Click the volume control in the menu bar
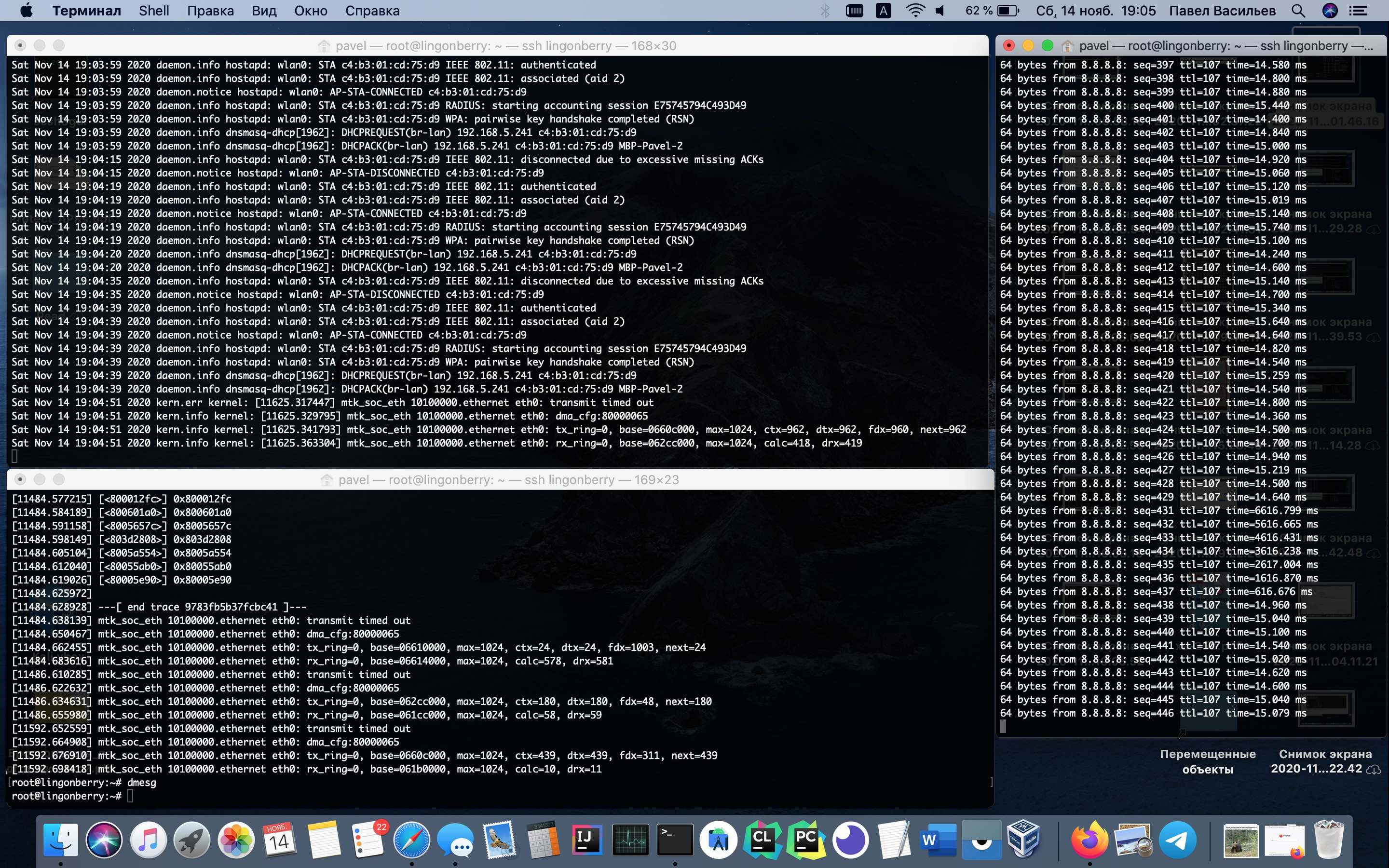The image size is (1389, 868). (x=940, y=10)
